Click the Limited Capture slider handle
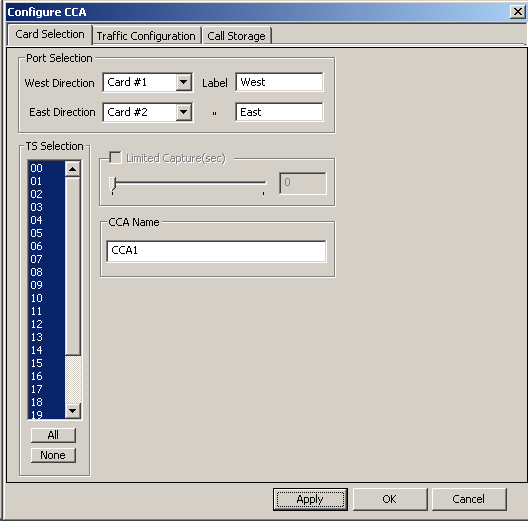The image size is (528, 521). click(112, 184)
